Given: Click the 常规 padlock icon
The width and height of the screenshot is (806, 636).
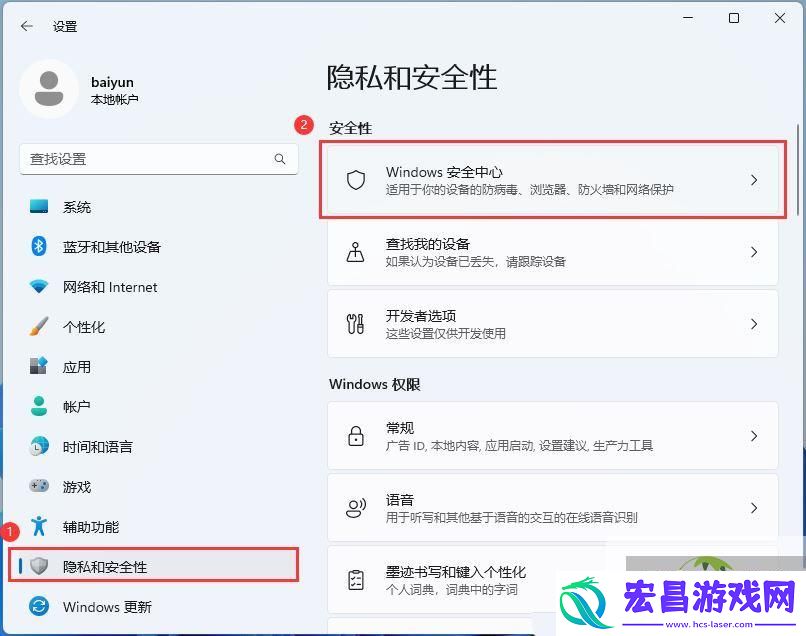Looking at the screenshot, I should click(356, 436).
